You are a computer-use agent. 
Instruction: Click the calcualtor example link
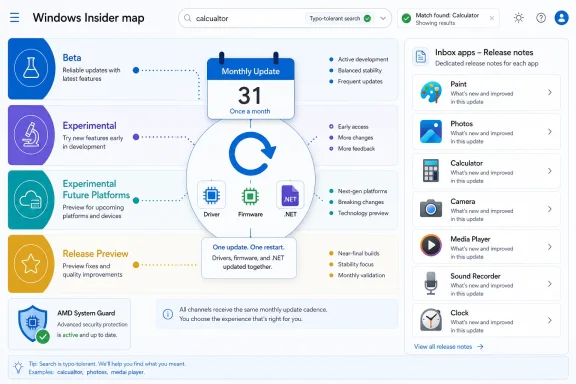pos(69,372)
